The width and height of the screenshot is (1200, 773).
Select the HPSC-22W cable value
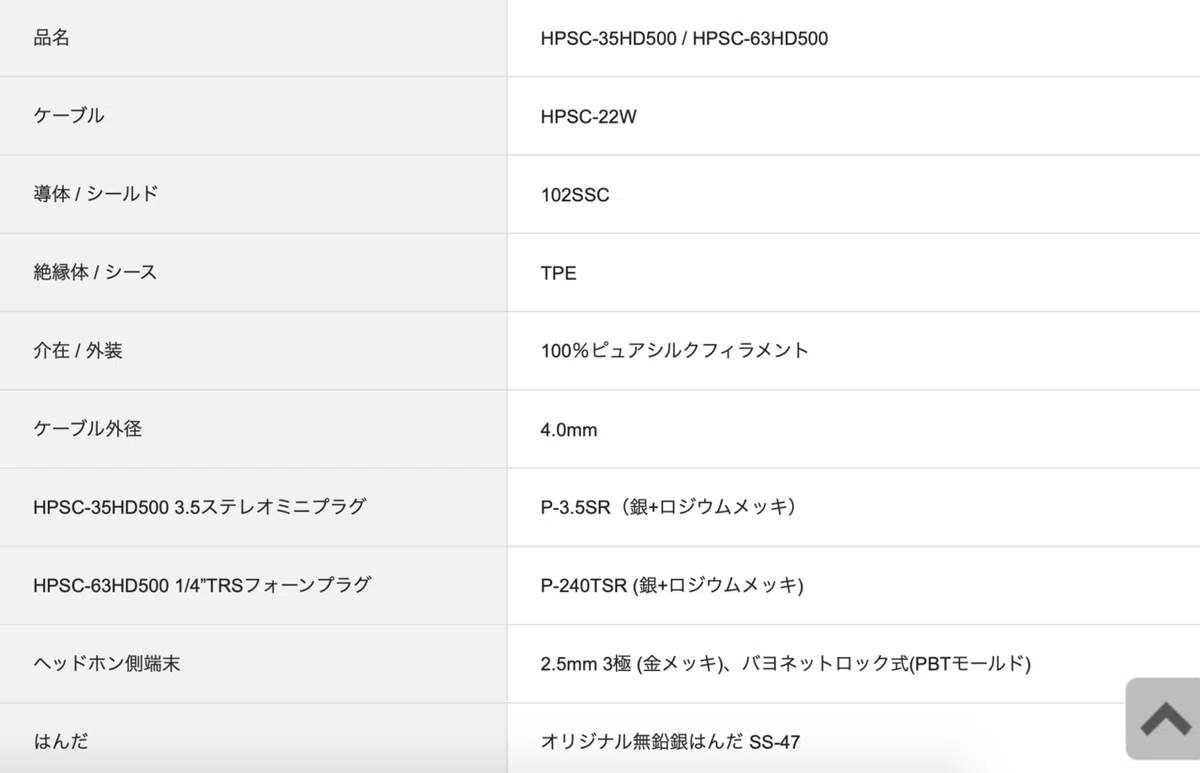(x=588, y=117)
